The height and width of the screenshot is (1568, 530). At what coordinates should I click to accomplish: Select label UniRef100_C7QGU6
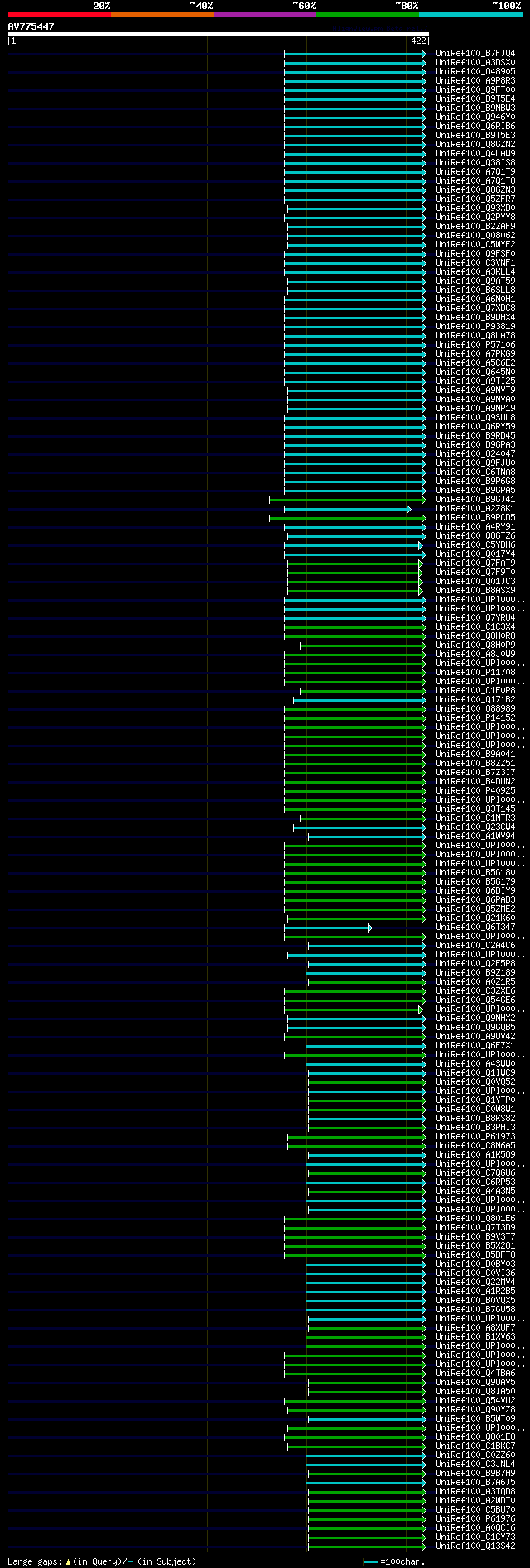[475, 1173]
